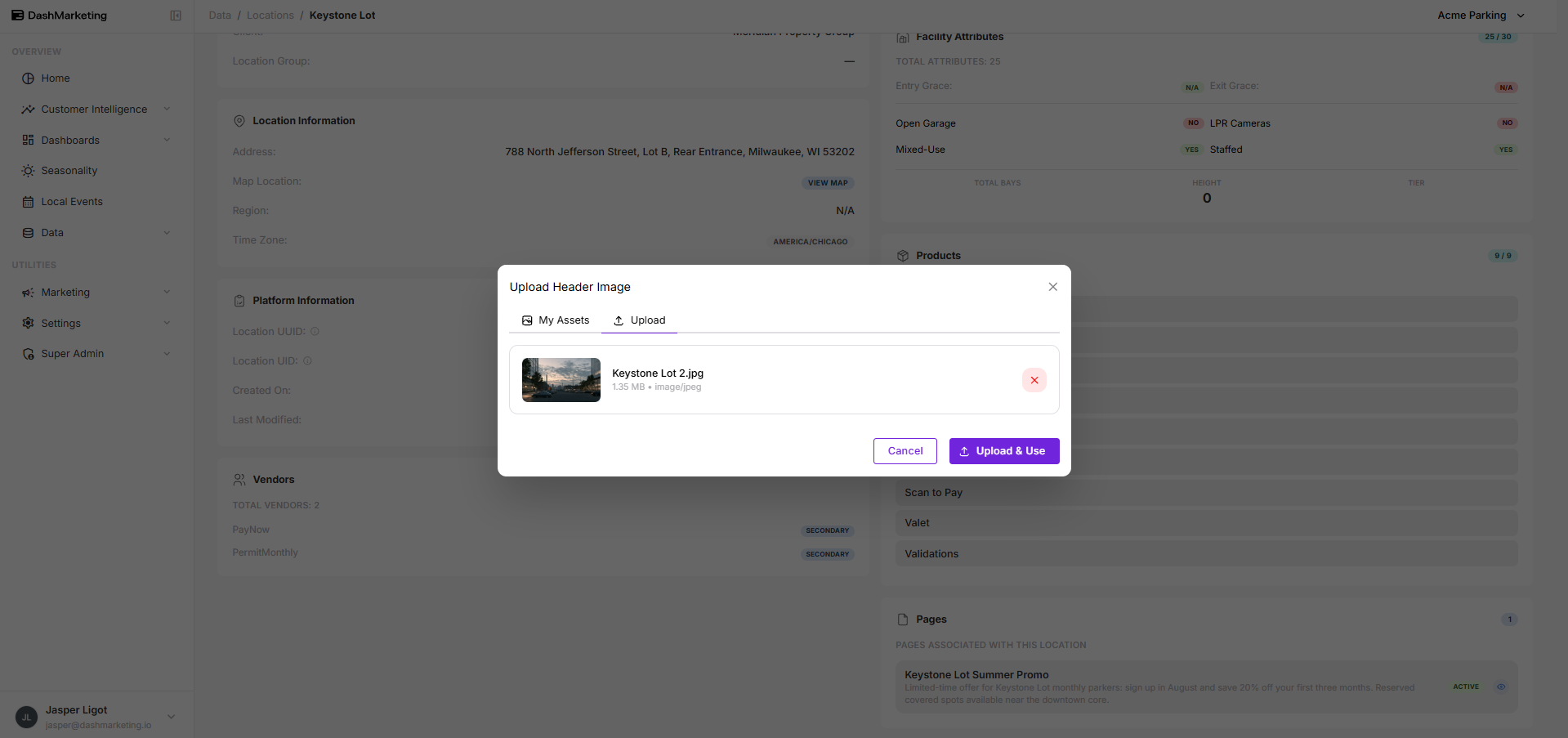This screenshot has width=1568, height=738.
Task: Switch to the My Assets tab
Action: 556,320
